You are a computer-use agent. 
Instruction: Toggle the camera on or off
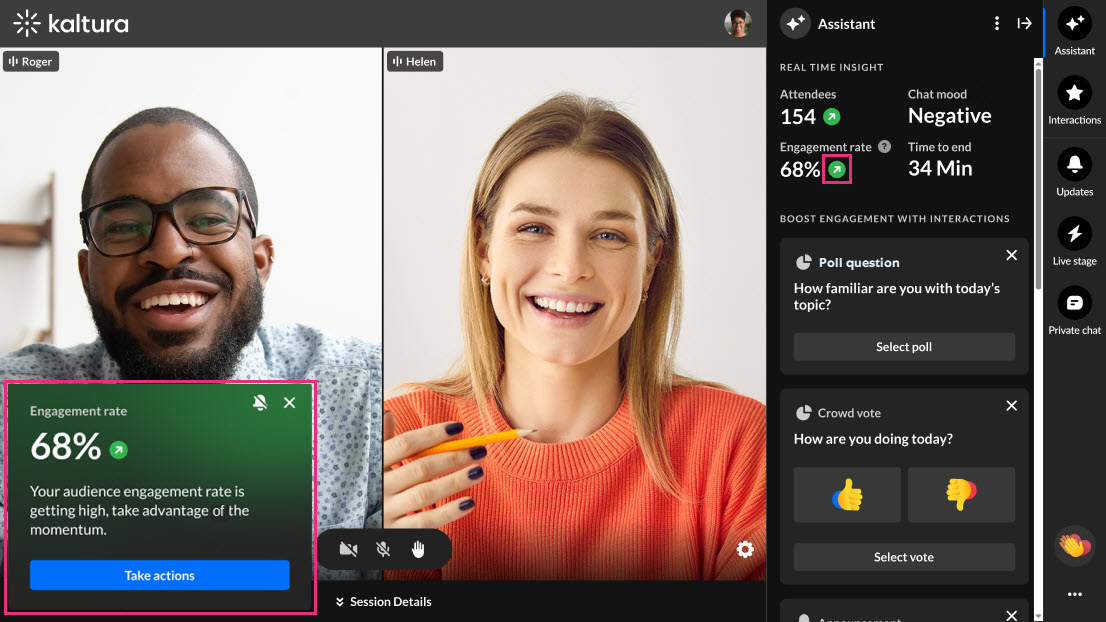[348, 549]
